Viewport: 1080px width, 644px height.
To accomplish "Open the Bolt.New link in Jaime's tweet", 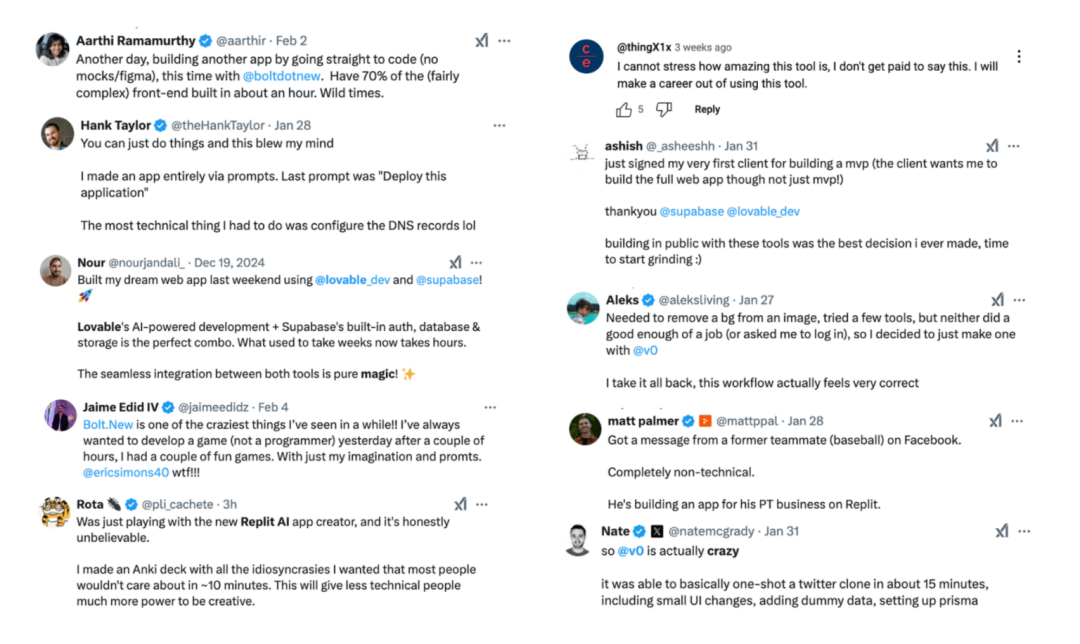I will 107,424.
